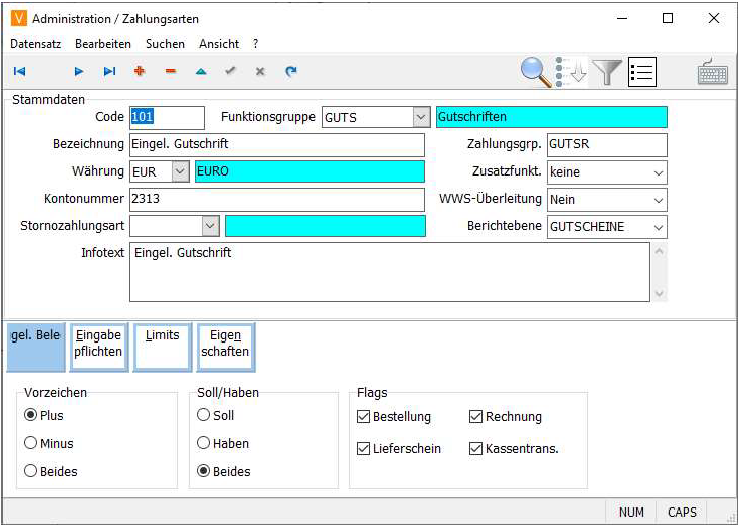Open search with magnifying glass icon
The height and width of the screenshot is (525, 739).
tap(536, 71)
